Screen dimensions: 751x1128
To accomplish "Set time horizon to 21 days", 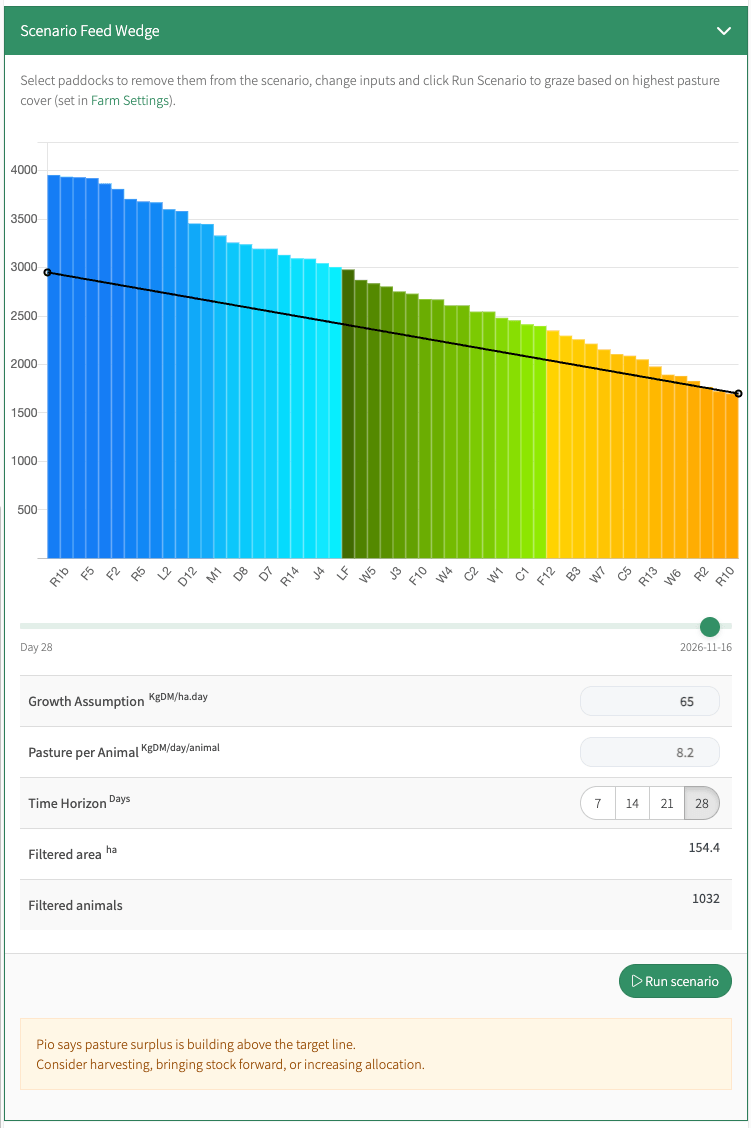I will (667, 804).
